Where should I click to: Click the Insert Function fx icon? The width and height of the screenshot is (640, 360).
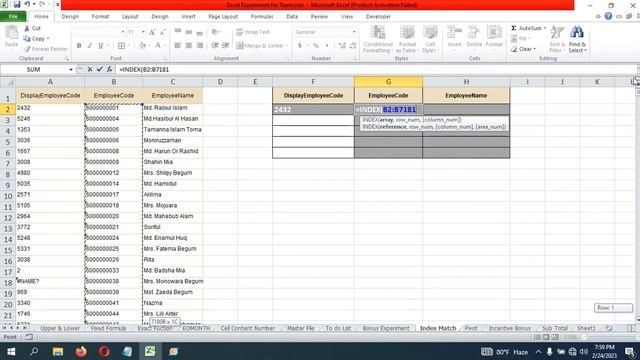(109, 69)
